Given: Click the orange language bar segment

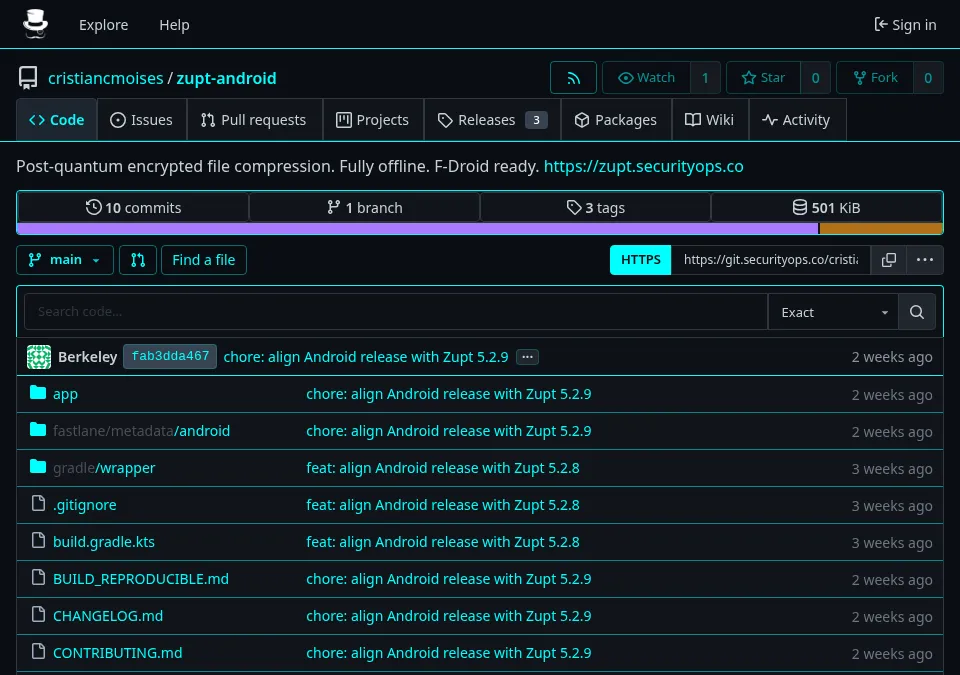Looking at the screenshot, I should (881, 228).
